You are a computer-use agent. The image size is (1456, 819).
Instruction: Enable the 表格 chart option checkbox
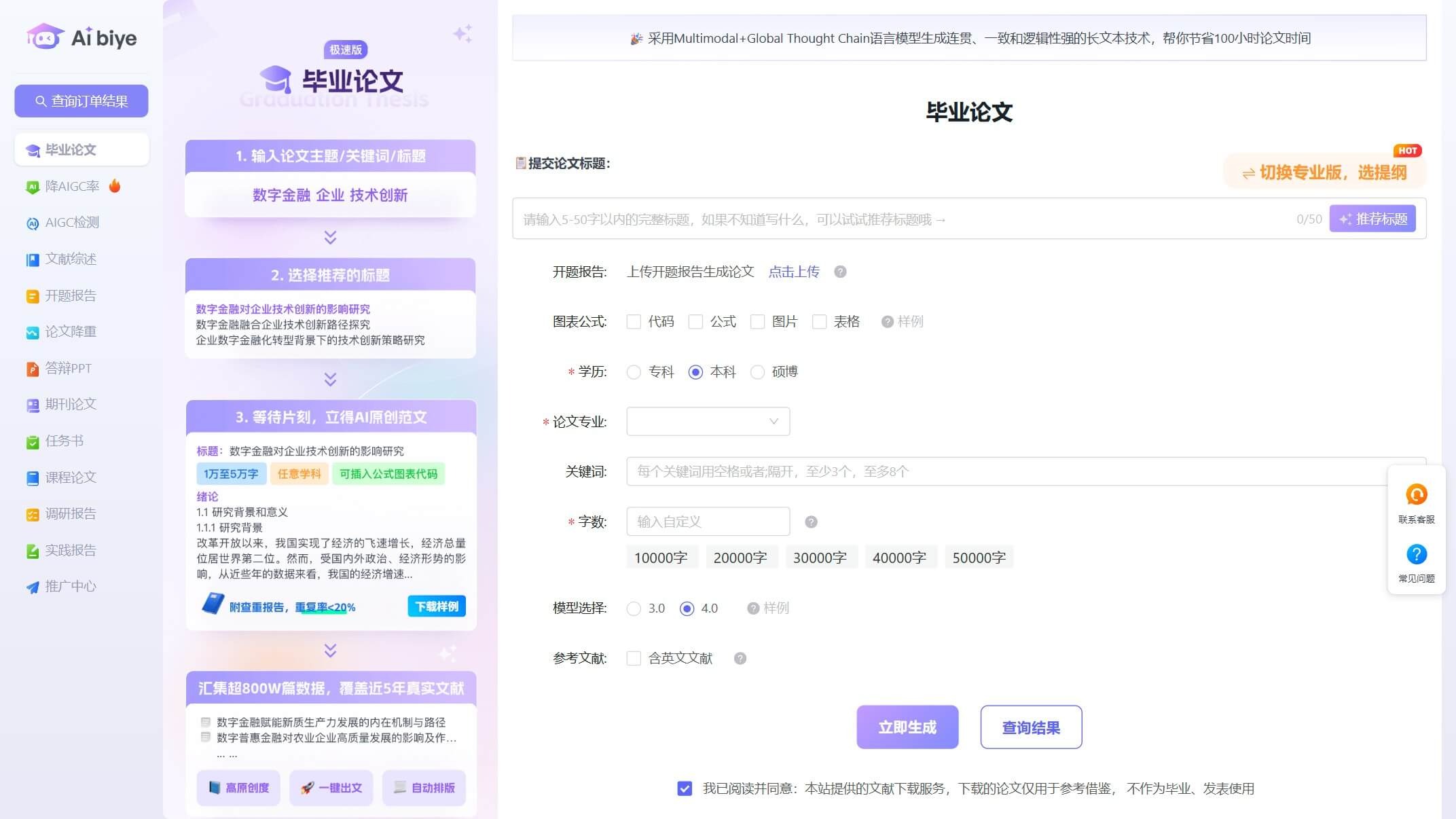click(819, 321)
